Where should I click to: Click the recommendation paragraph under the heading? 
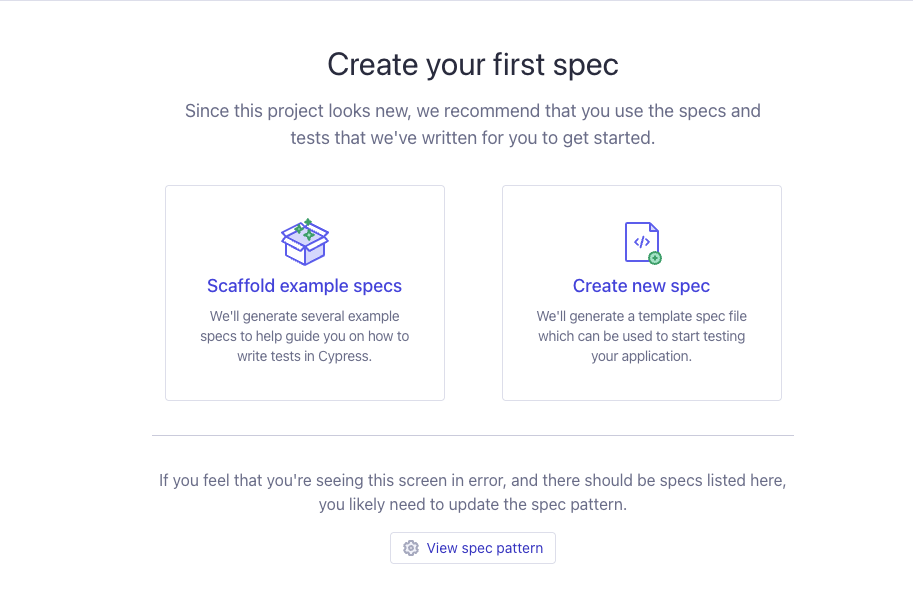click(x=473, y=124)
